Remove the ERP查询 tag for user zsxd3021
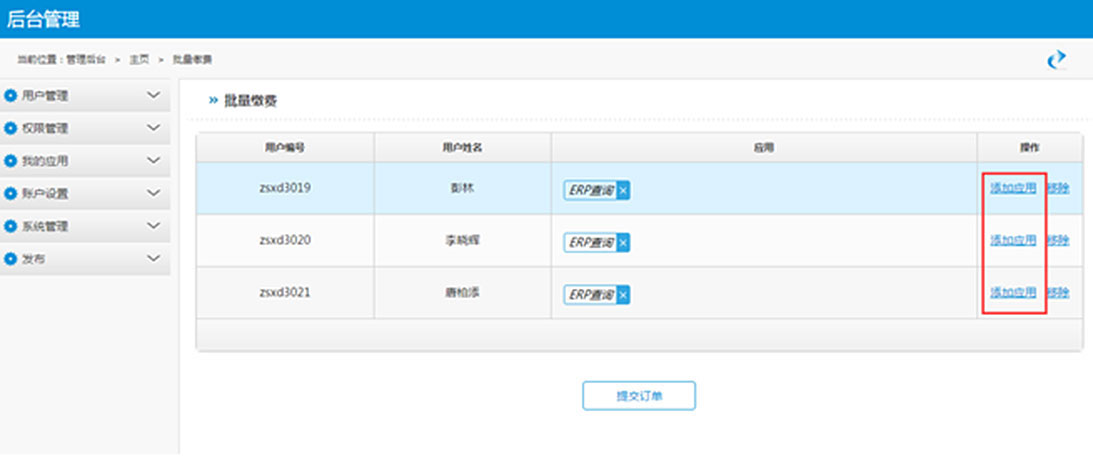The width and height of the screenshot is (1093, 459). 623,294
